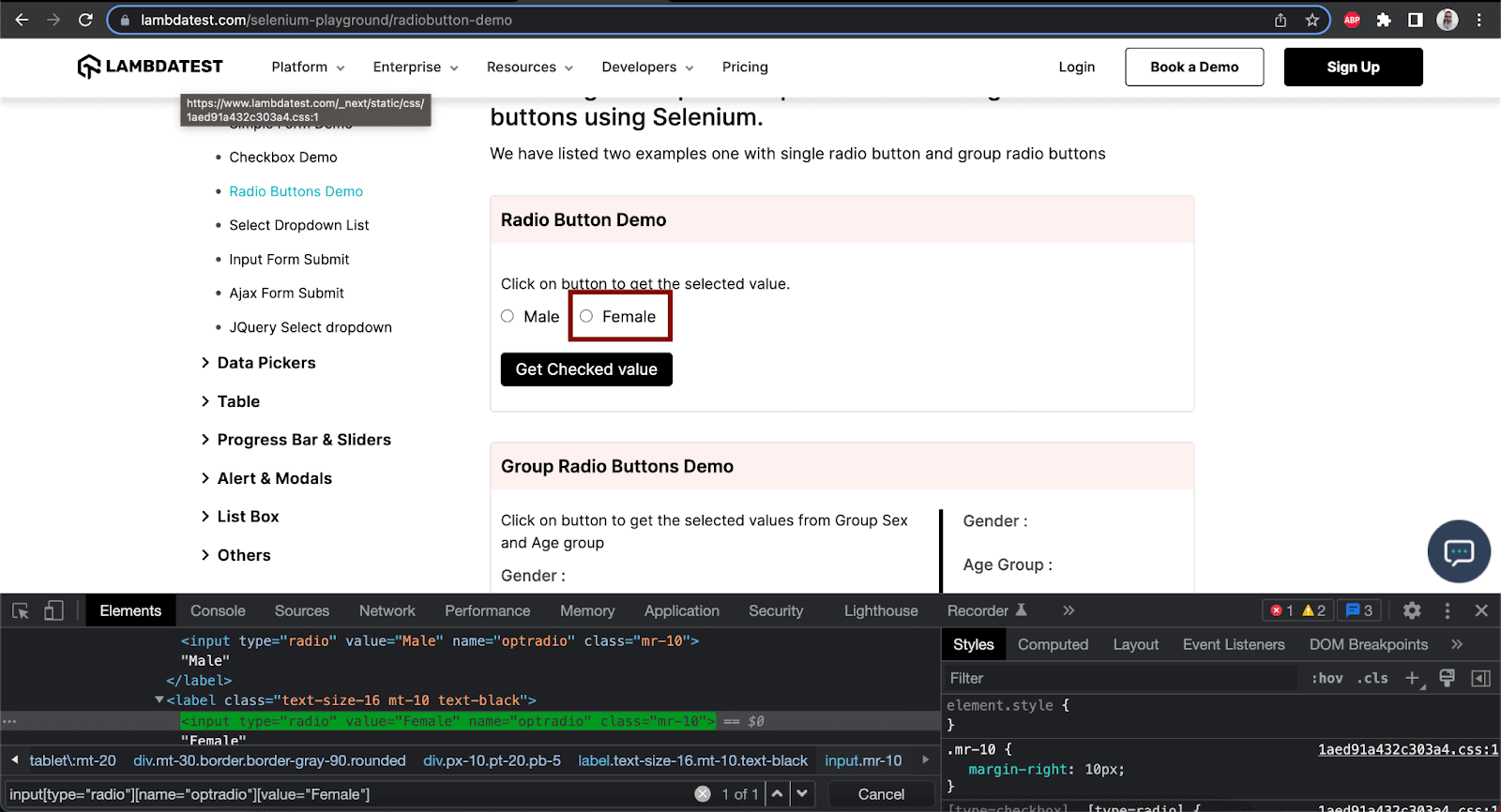Reload the page
Viewport: 1501px width, 812px height.
pos(85,20)
